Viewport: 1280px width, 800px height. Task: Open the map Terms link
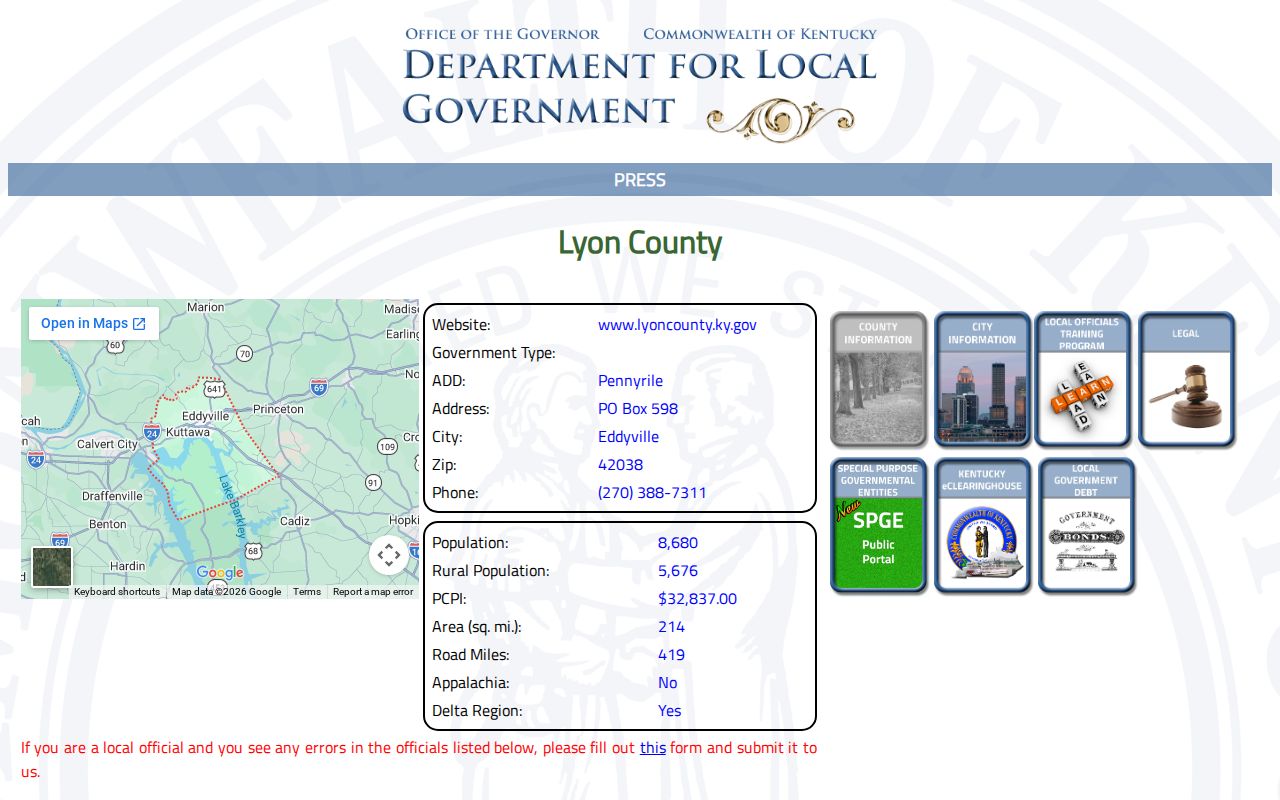307,592
